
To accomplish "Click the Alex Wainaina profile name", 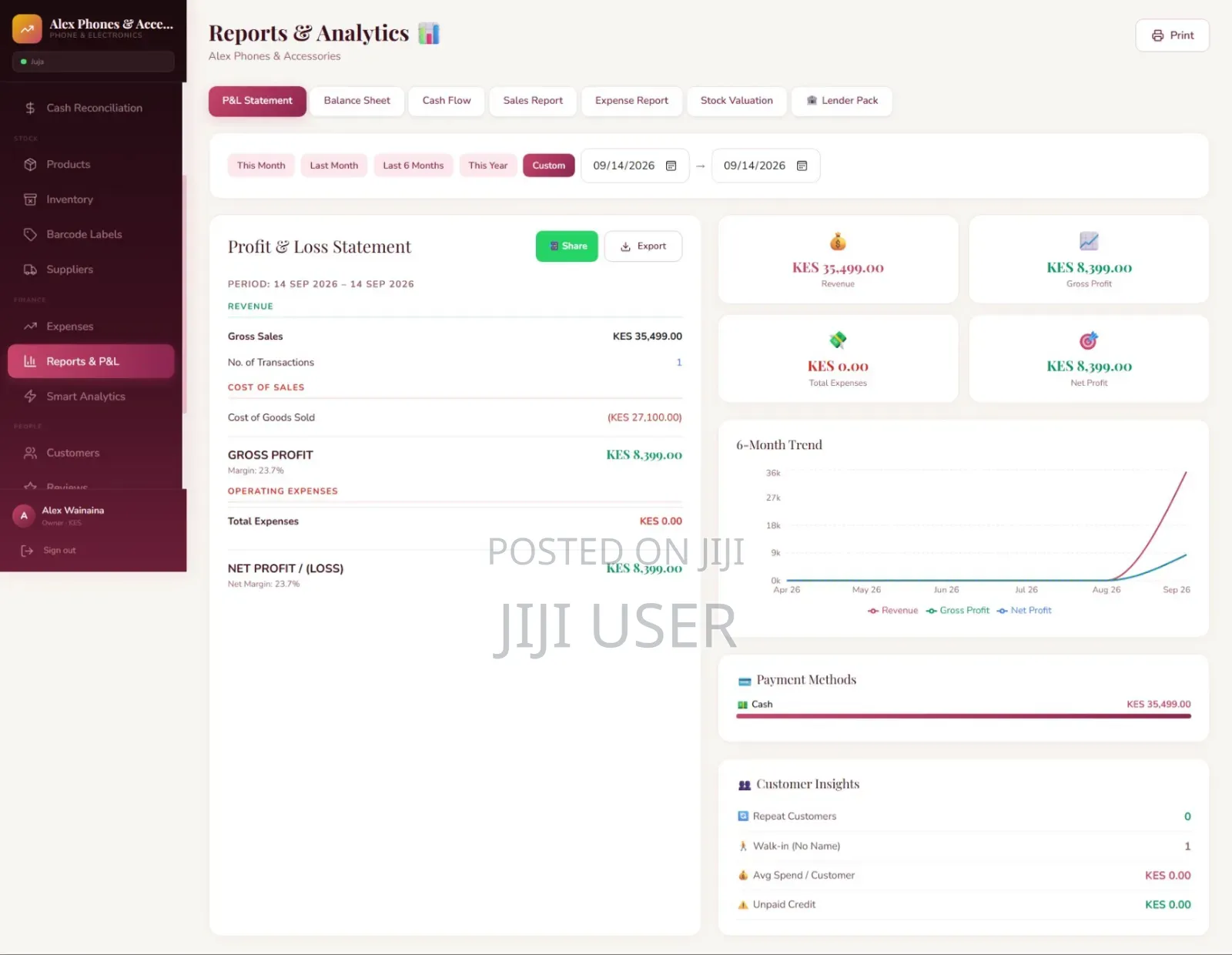I will [x=73, y=511].
